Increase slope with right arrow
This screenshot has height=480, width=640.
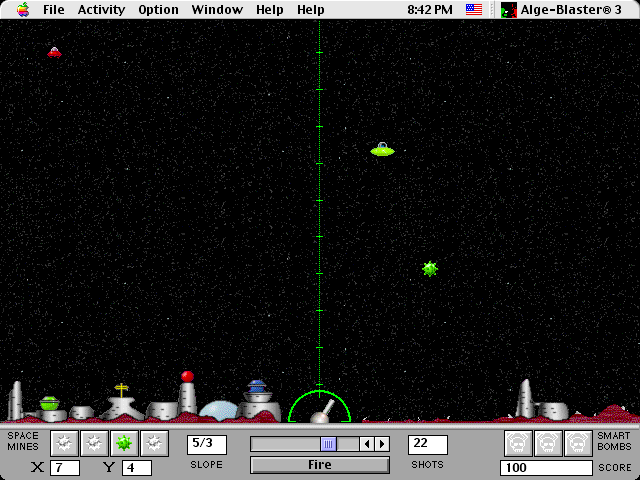point(382,444)
